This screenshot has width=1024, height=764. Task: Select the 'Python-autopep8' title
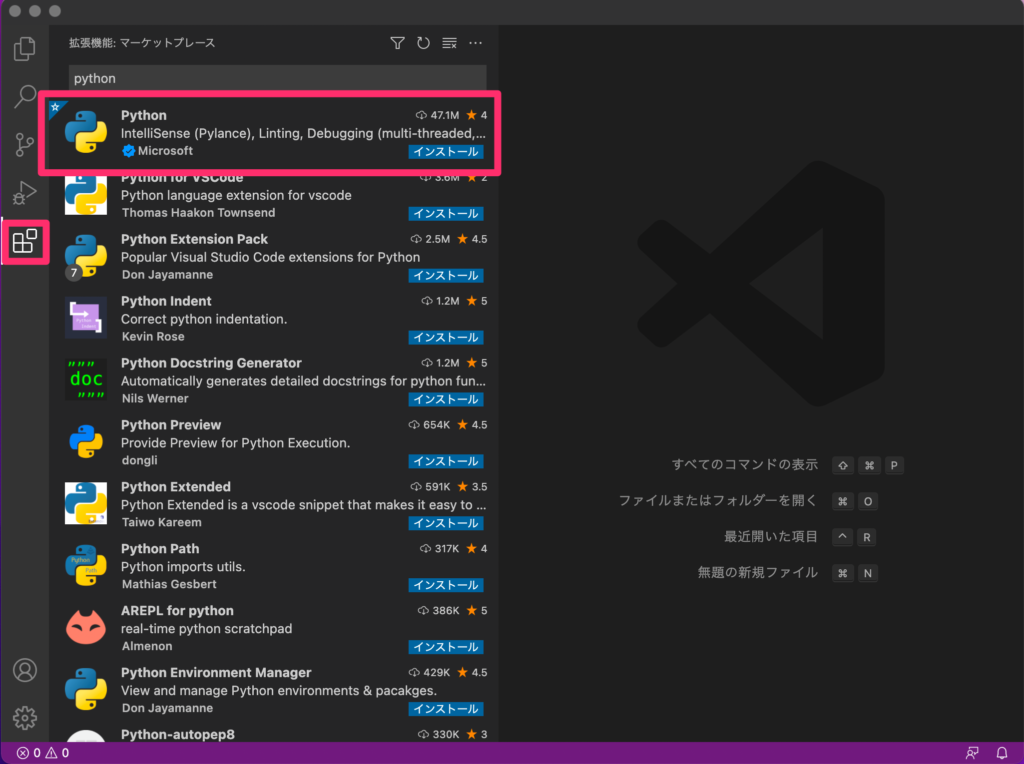click(x=178, y=735)
